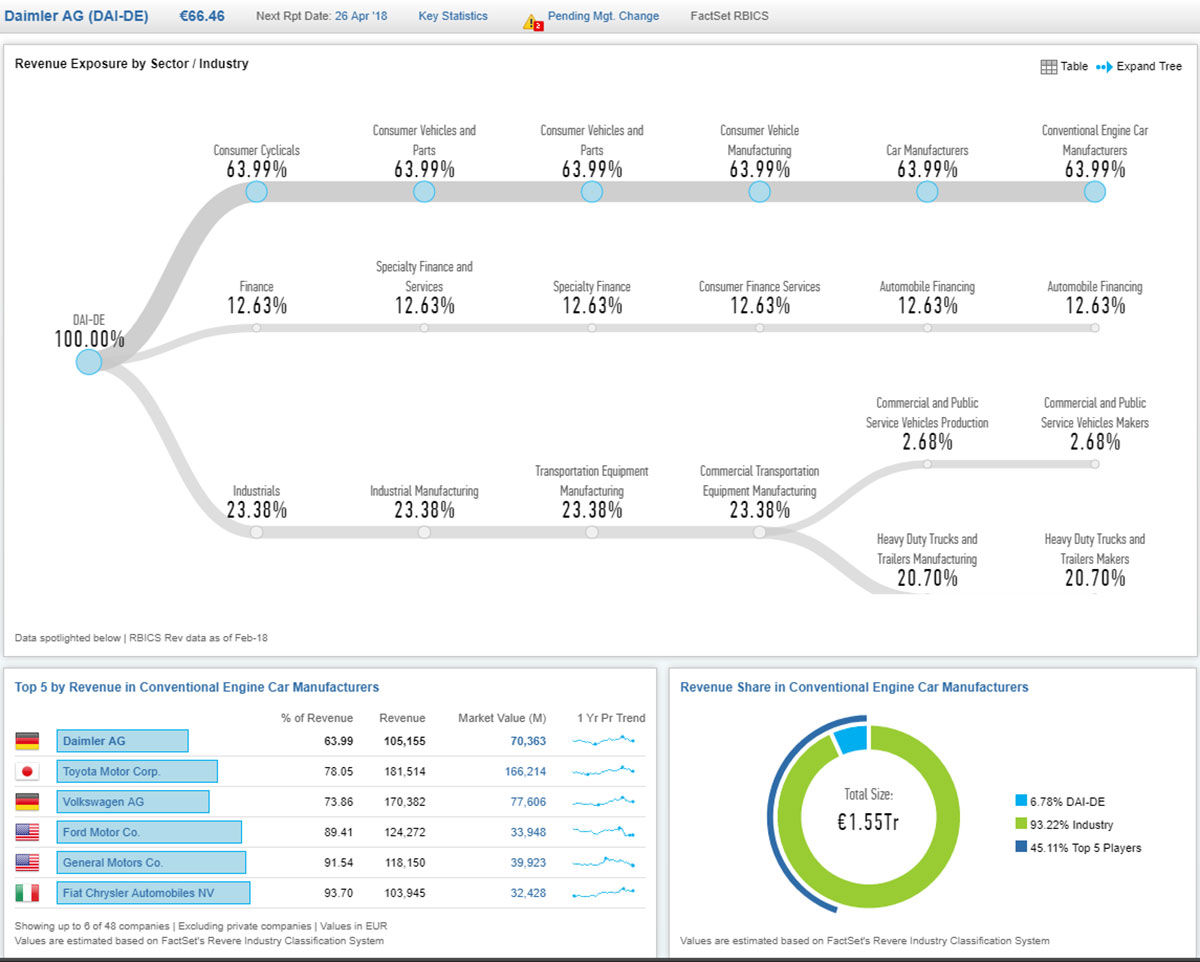
Task: Select the Industrials sector node
Action: click(x=257, y=532)
